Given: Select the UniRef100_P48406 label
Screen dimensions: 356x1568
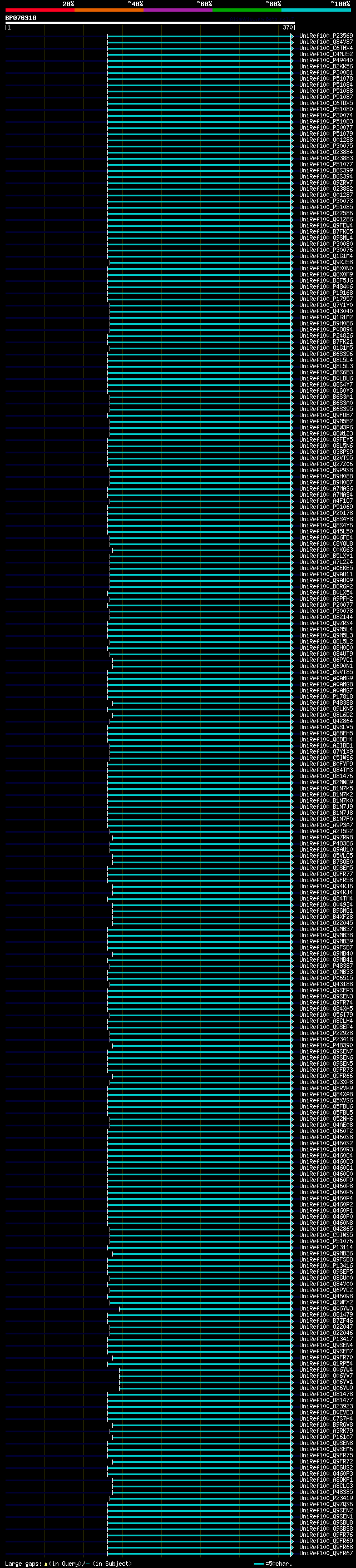Looking at the screenshot, I should 326,286.
